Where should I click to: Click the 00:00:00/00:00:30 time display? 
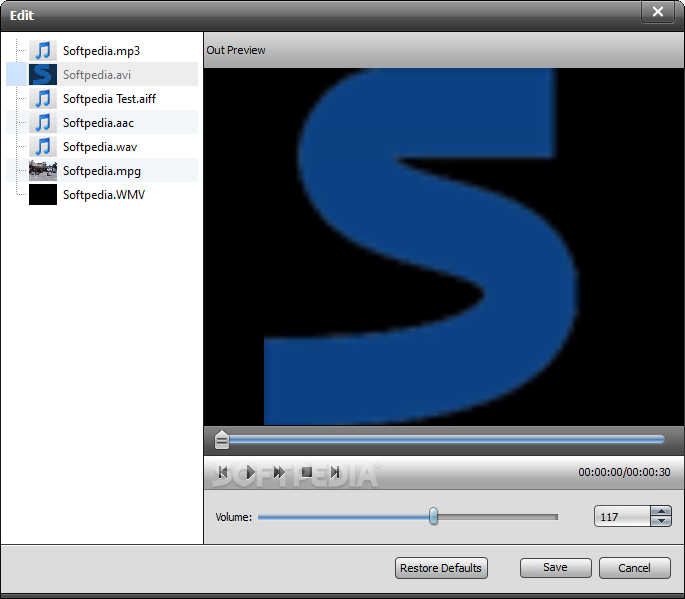click(x=624, y=472)
